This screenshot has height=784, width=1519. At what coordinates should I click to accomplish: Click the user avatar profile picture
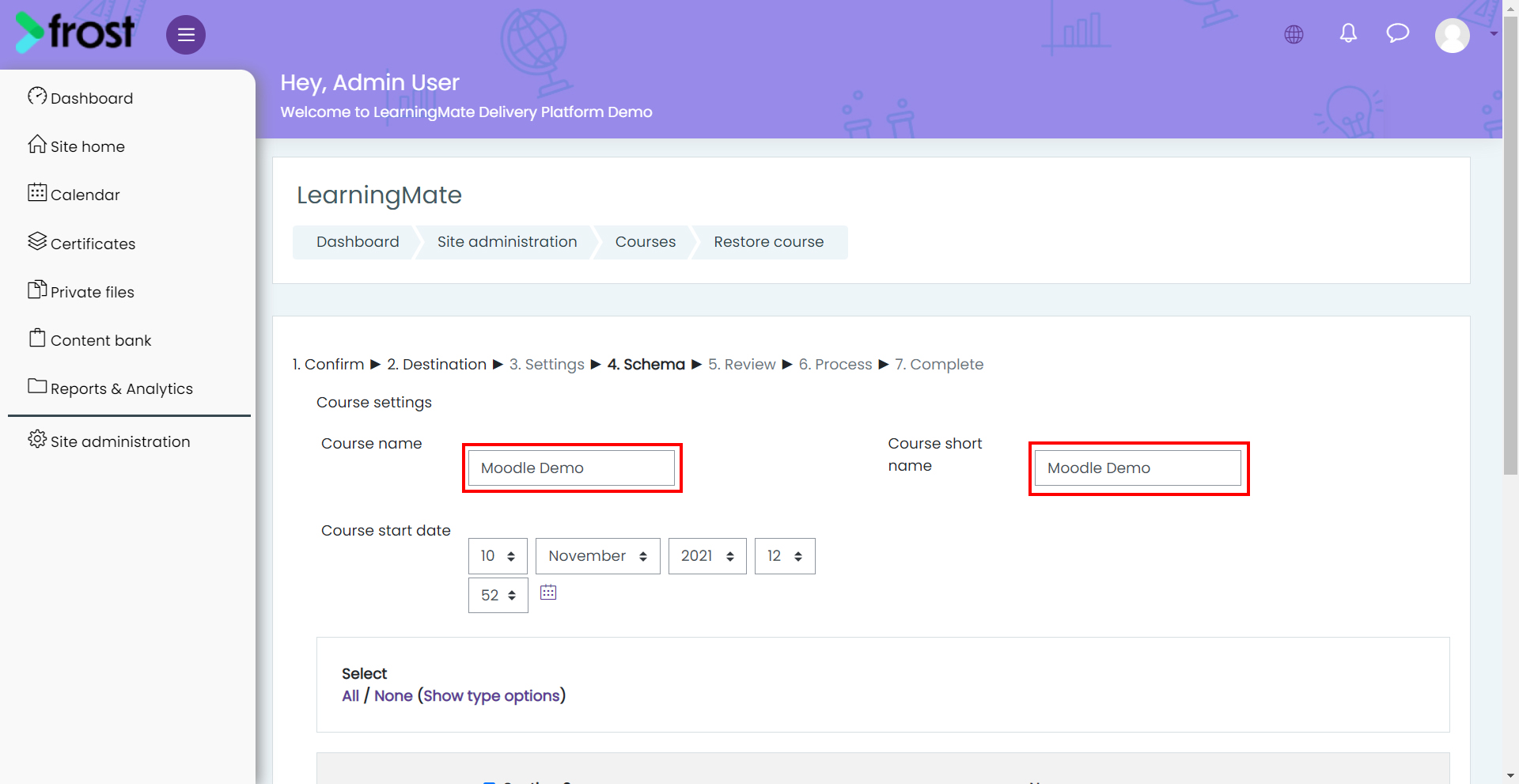point(1453,35)
